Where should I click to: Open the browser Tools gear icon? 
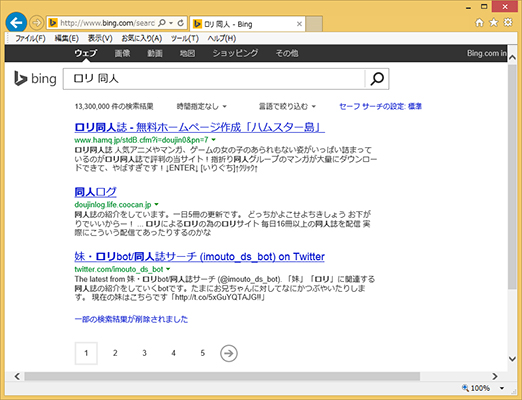(x=508, y=23)
